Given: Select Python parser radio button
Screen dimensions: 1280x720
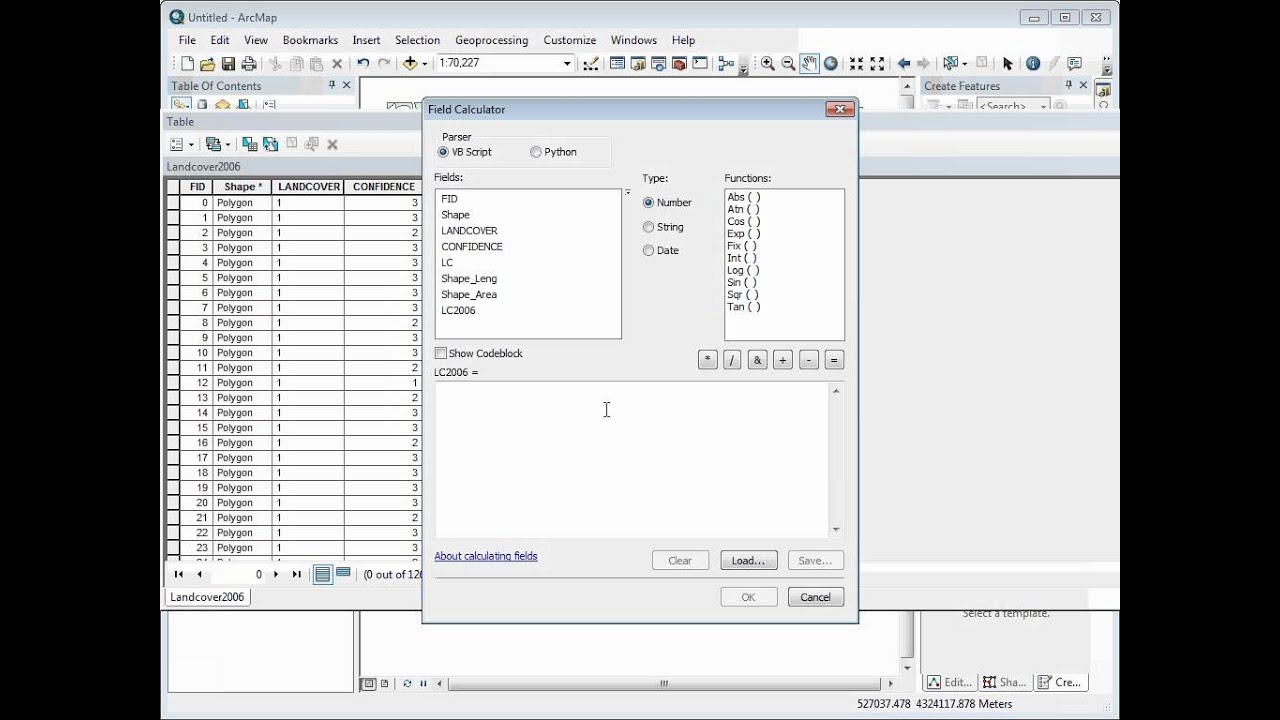Looking at the screenshot, I should coord(536,152).
